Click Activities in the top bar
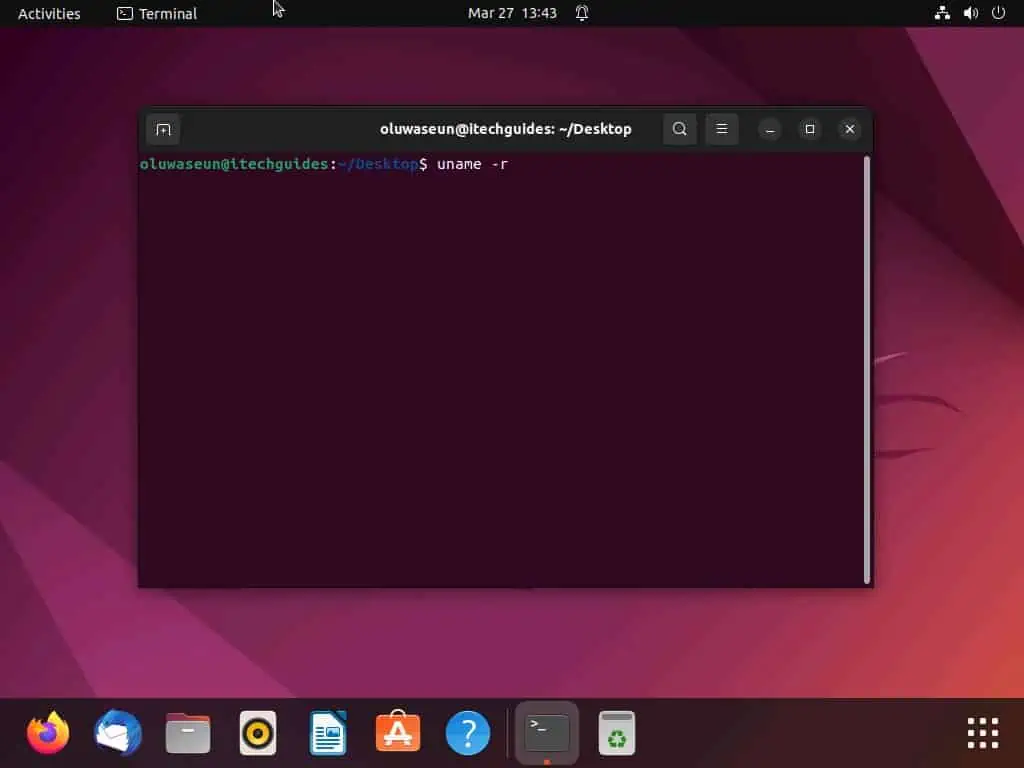Screen dimensions: 1024x768 click(47, 13)
